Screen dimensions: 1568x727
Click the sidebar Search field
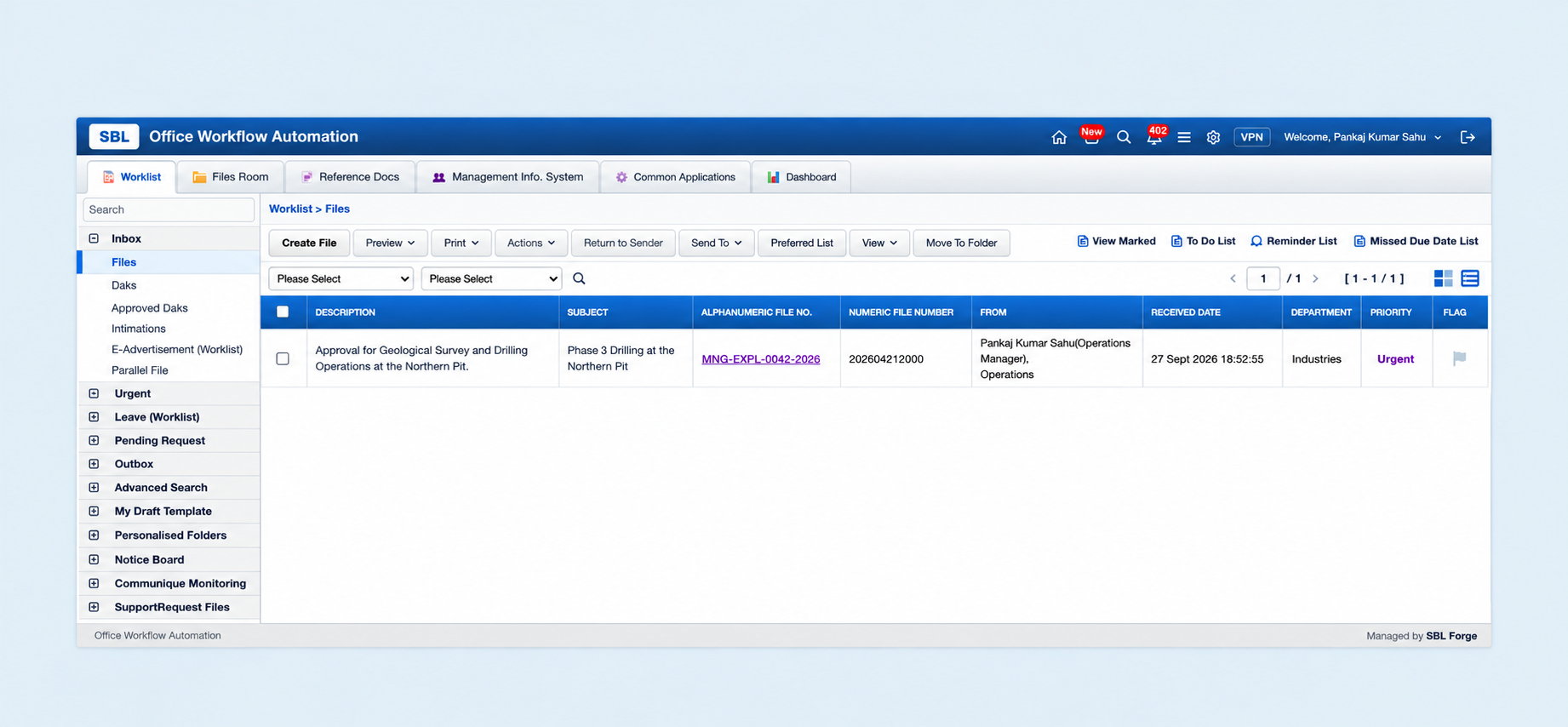pyautogui.click(x=169, y=209)
